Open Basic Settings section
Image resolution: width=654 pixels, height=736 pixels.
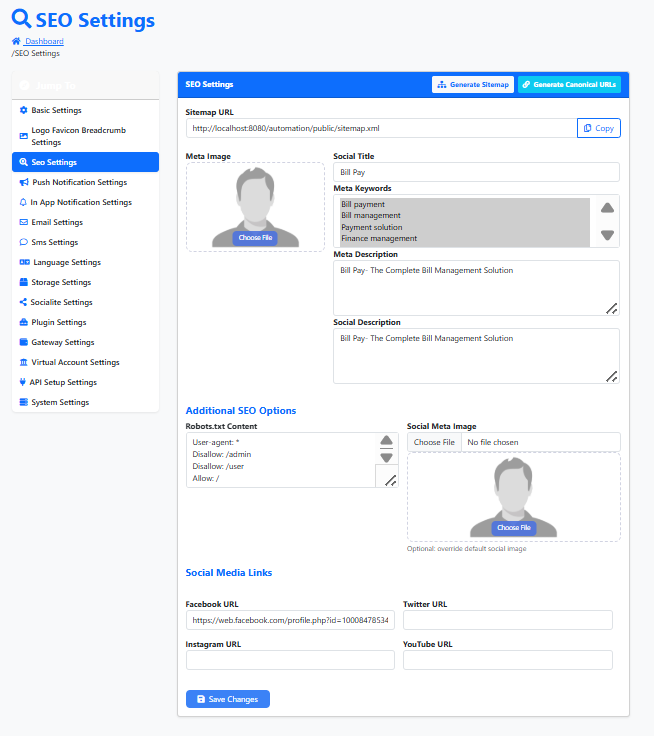[x=85, y=110]
